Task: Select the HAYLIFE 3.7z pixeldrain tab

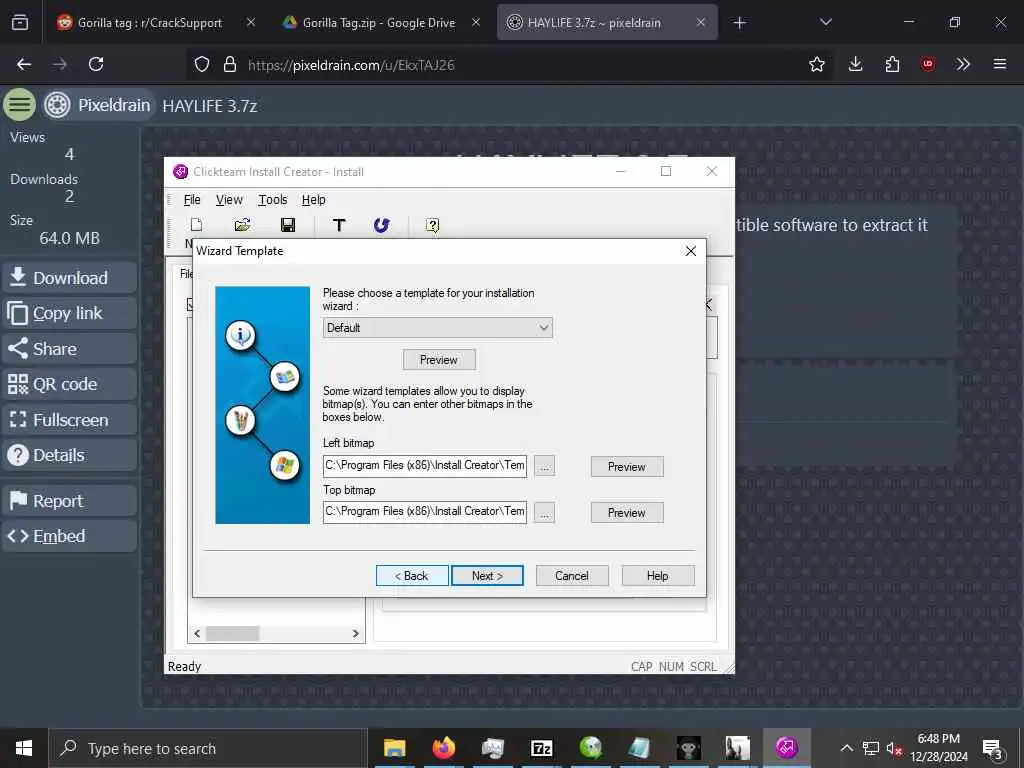Action: click(607, 22)
